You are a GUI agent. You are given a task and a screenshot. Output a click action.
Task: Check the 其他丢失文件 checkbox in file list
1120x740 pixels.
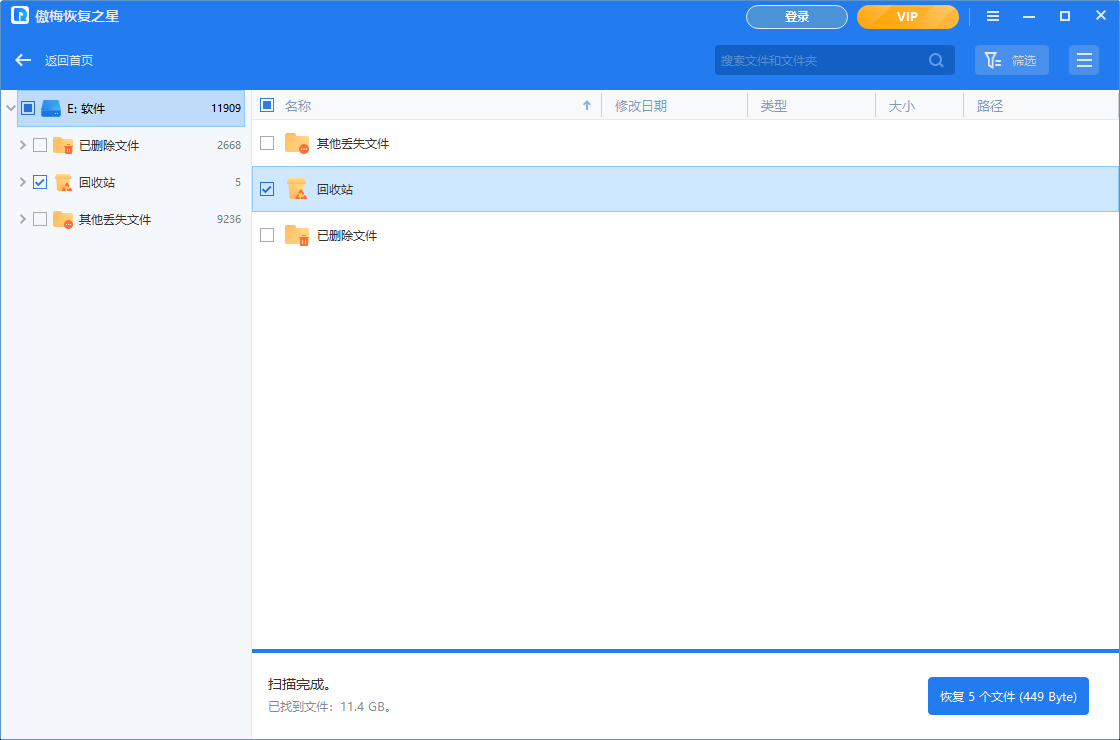coord(267,143)
